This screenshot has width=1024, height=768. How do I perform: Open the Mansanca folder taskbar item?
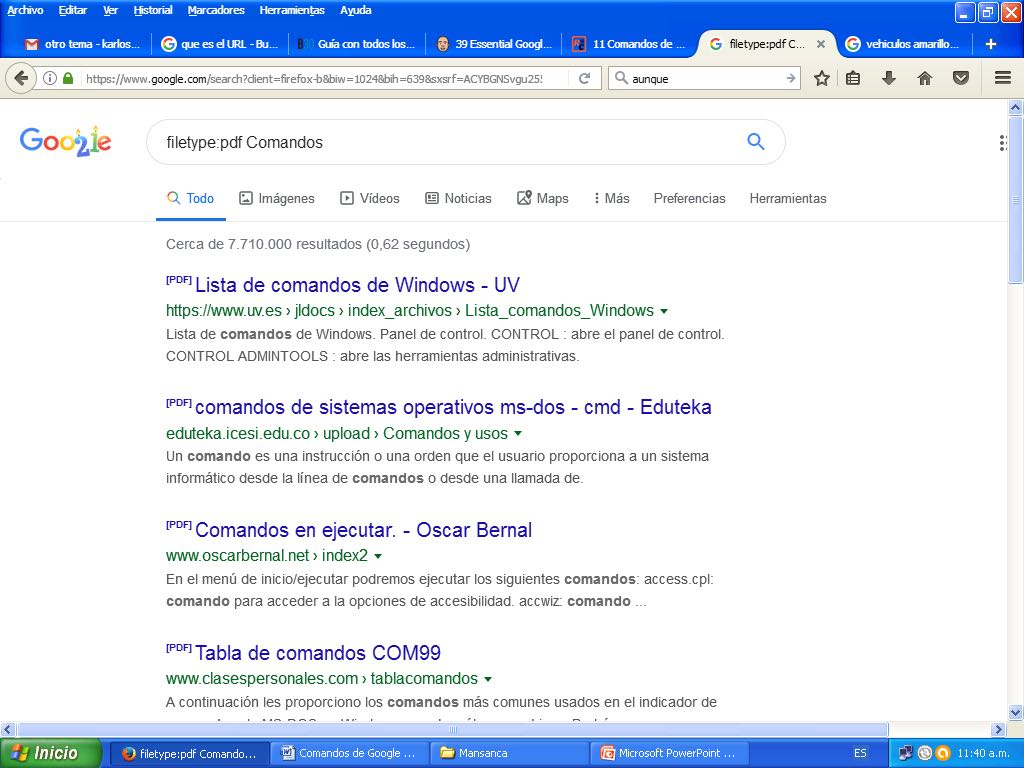(x=509, y=753)
